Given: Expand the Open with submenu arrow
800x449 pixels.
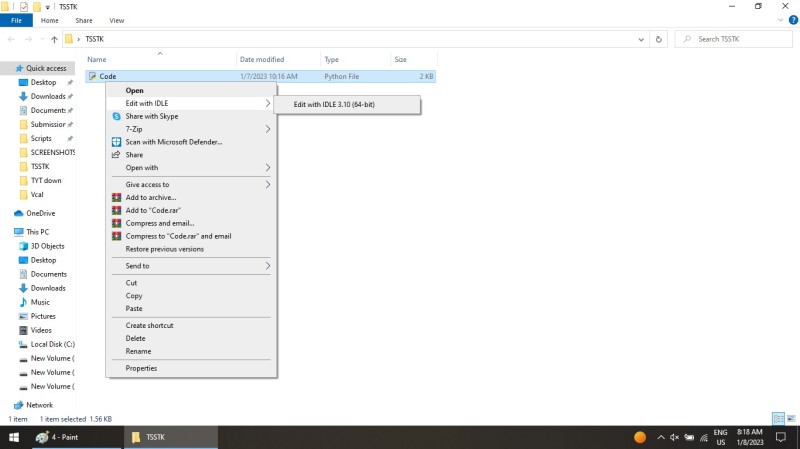Looking at the screenshot, I should 268,167.
